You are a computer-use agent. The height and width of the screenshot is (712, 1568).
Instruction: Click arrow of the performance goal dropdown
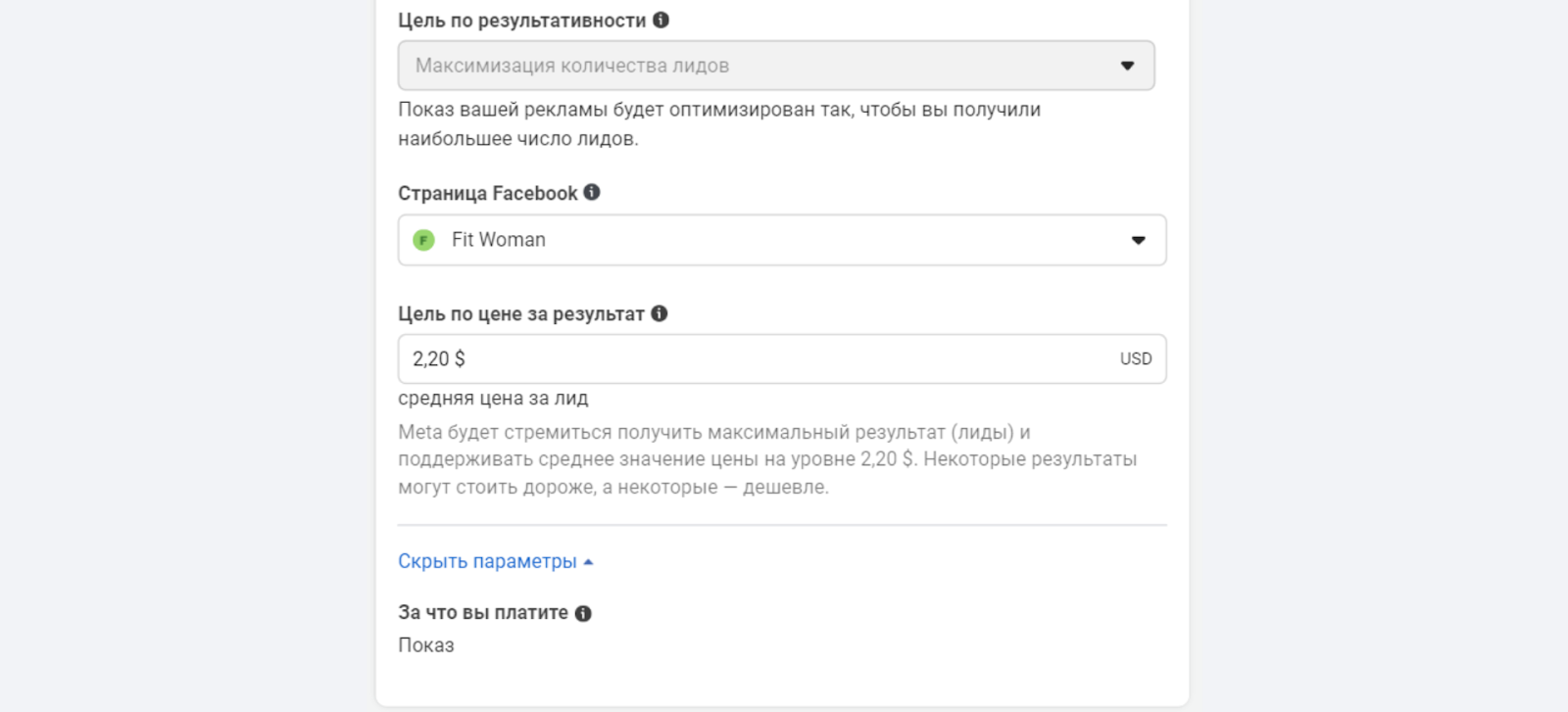[1127, 66]
